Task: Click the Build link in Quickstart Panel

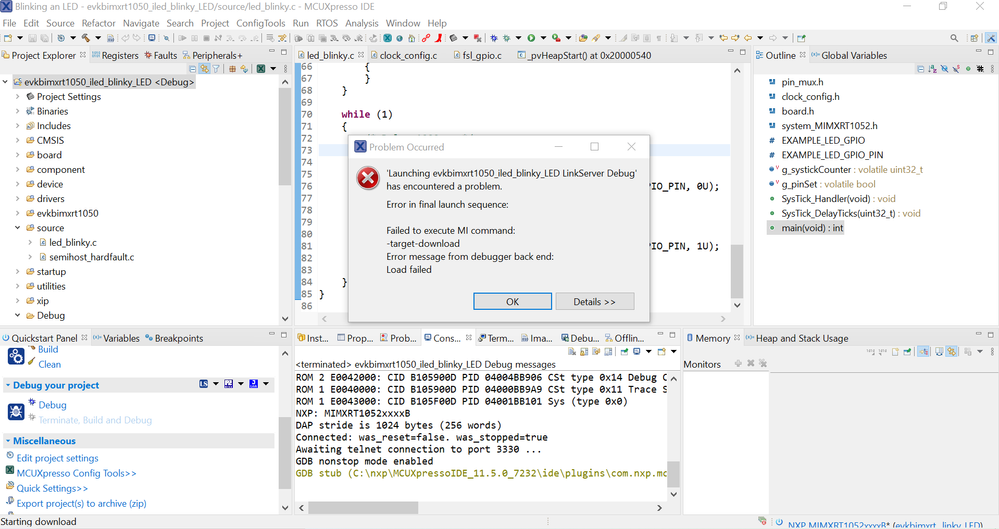Action: 48,349
